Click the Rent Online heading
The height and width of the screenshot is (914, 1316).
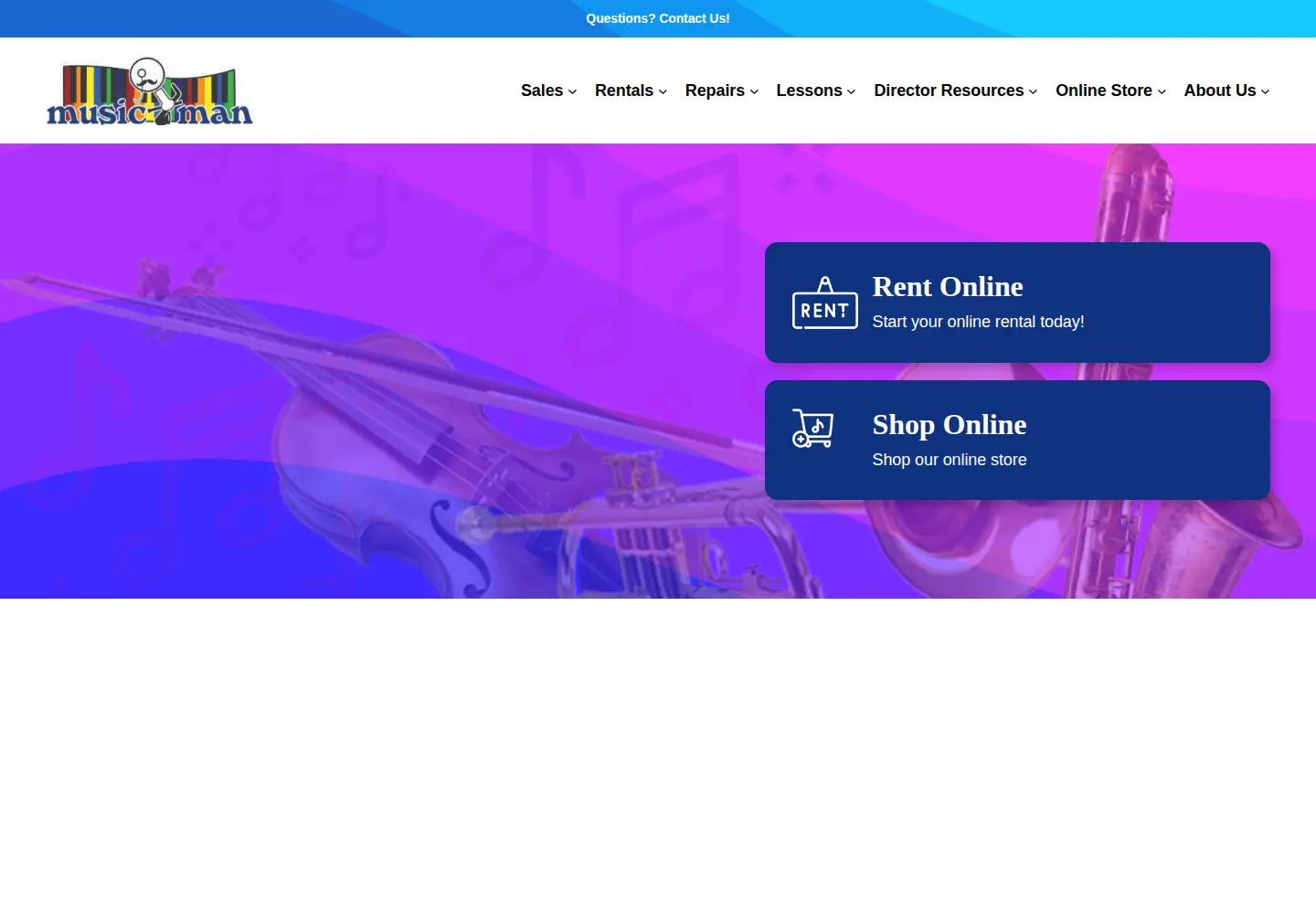[x=948, y=286]
